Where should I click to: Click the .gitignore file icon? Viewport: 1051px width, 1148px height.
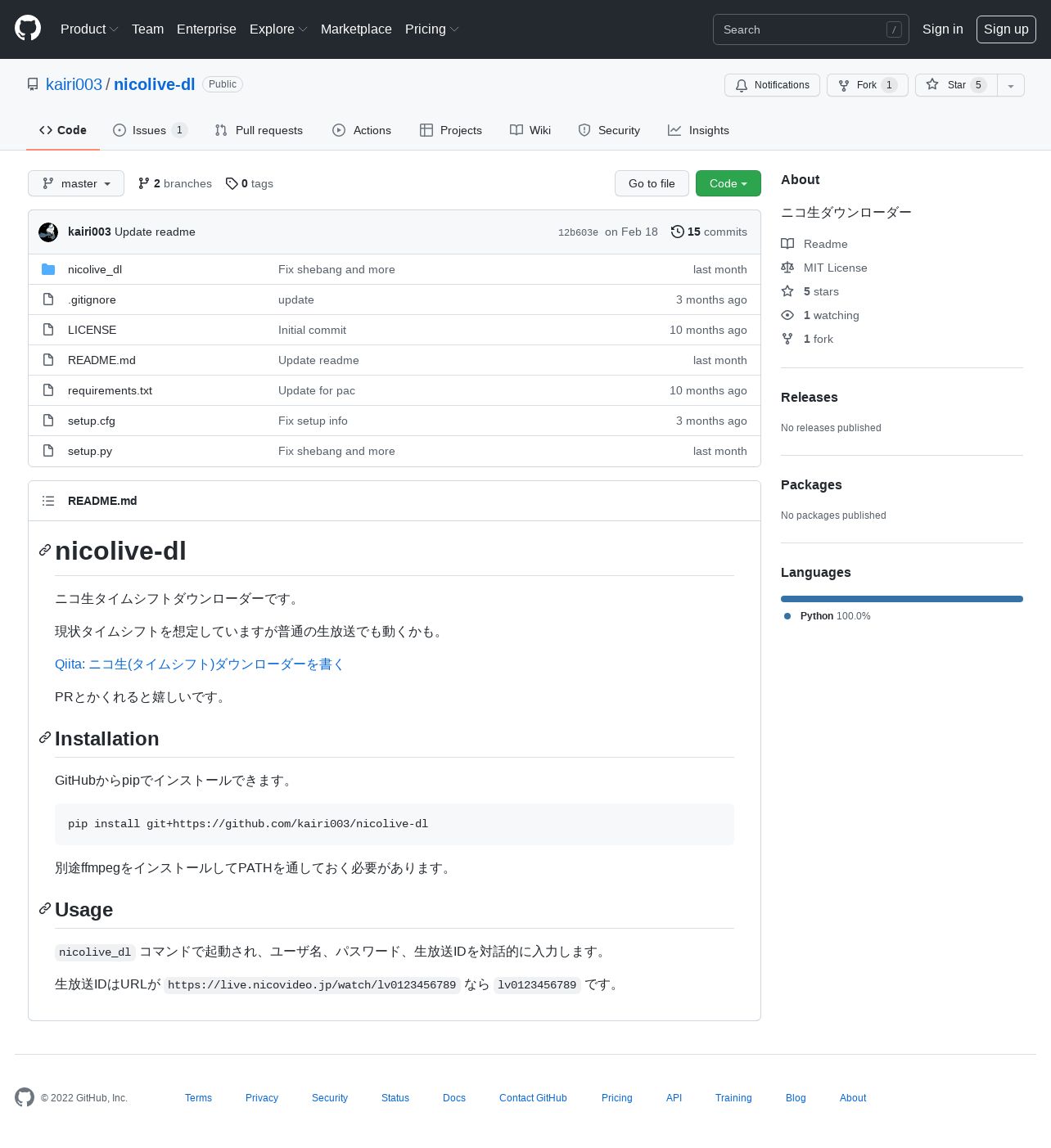tap(48, 299)
